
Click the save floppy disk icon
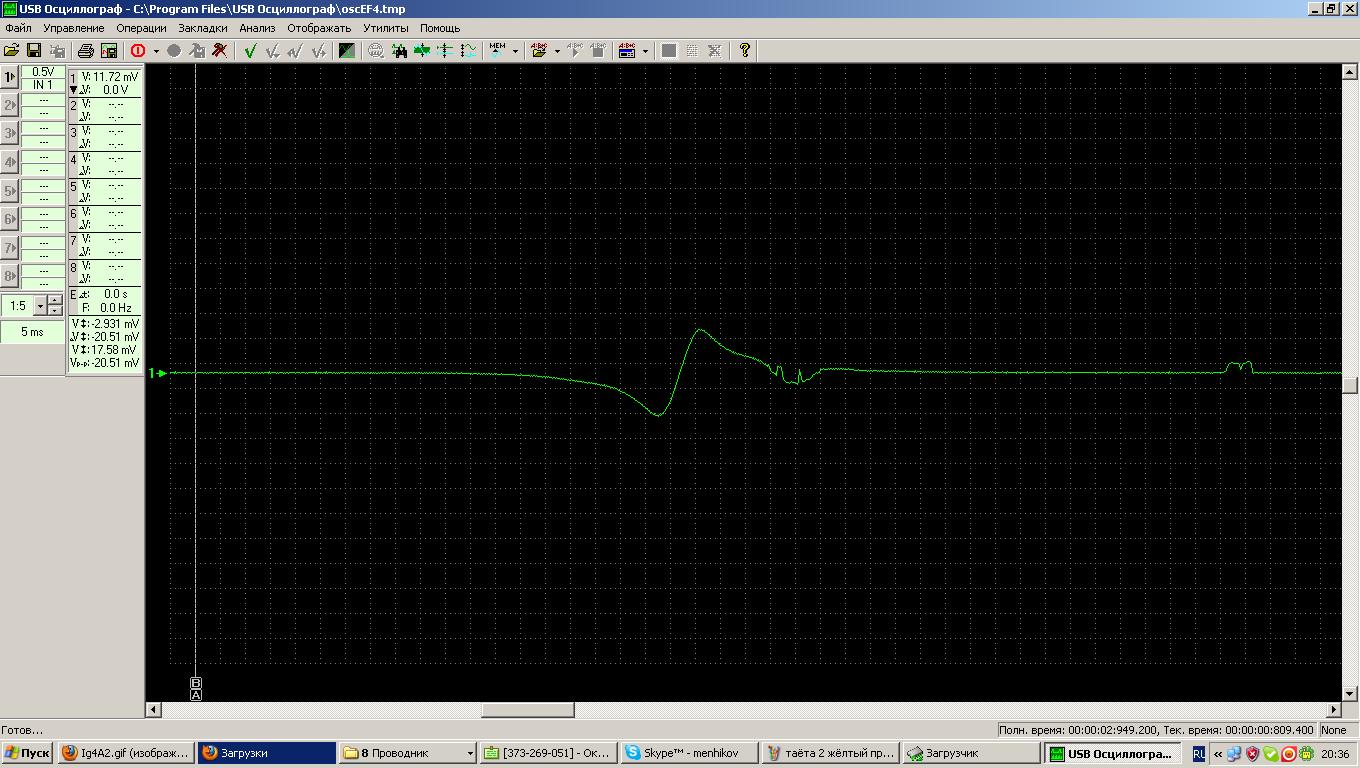click(34, 50)
